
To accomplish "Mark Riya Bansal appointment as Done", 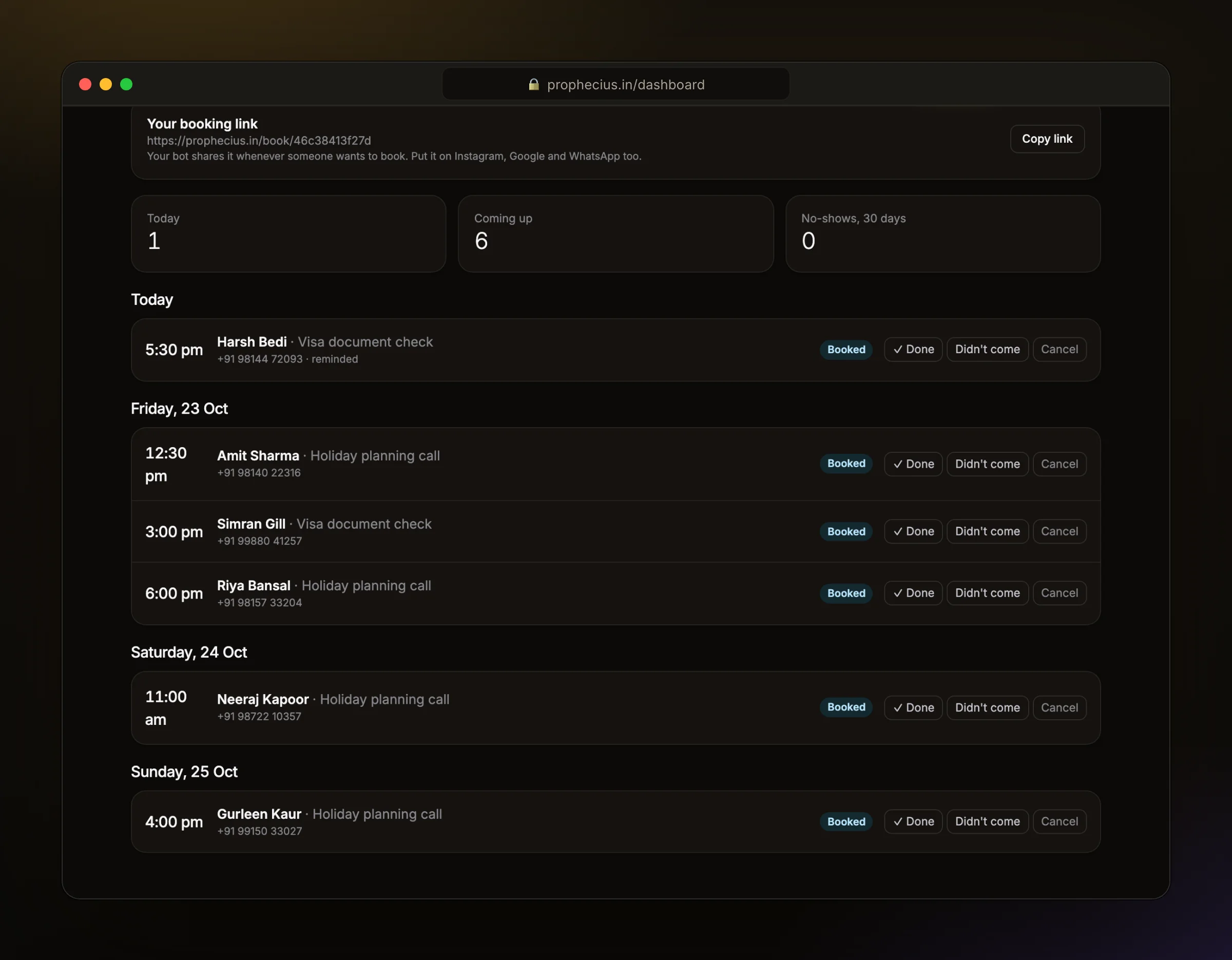I will [x=913, y=593].
